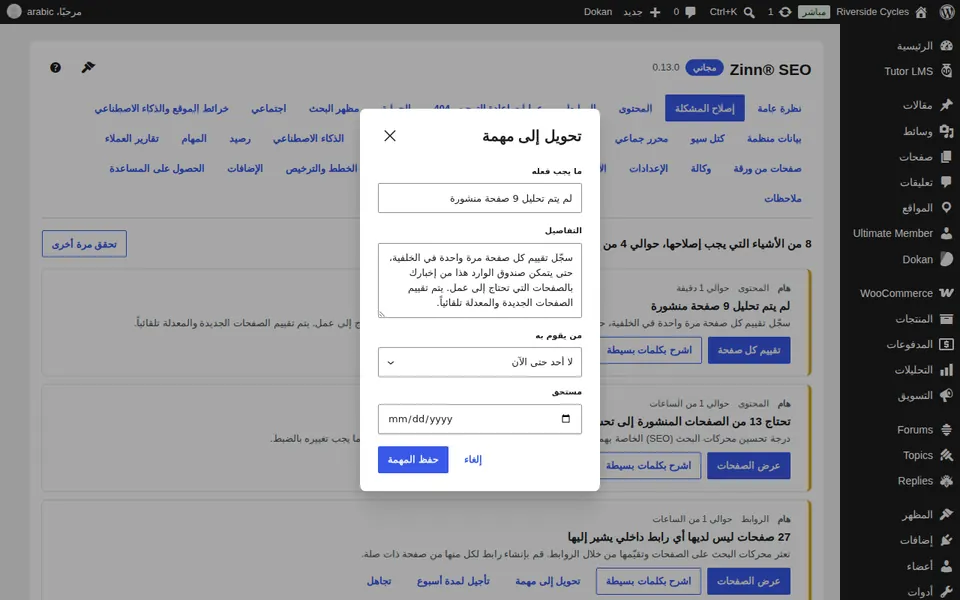This screenshot has width=960, height=600.
Task: Open المظهر appearance sidebar icon
Action: pyautogui.click(x=947, y=514)
